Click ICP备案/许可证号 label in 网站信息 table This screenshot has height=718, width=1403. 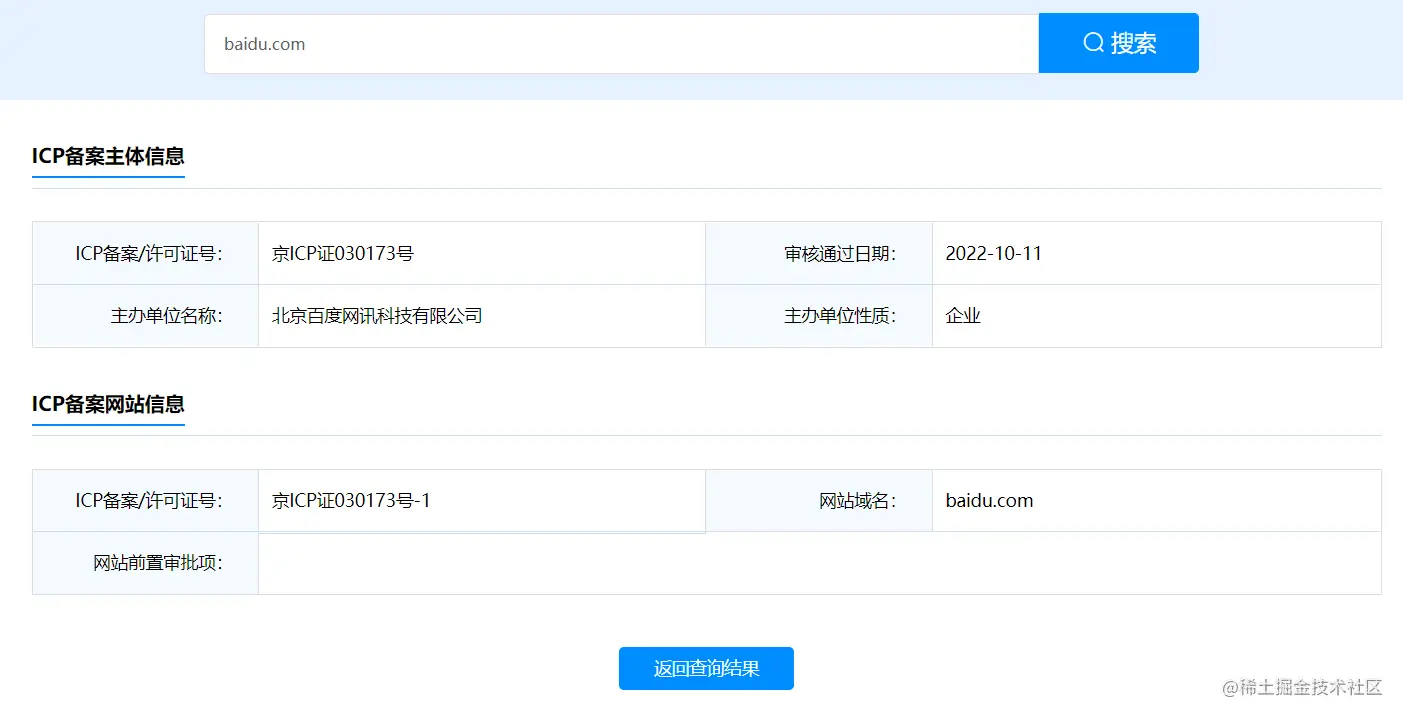tap(149, 501)
